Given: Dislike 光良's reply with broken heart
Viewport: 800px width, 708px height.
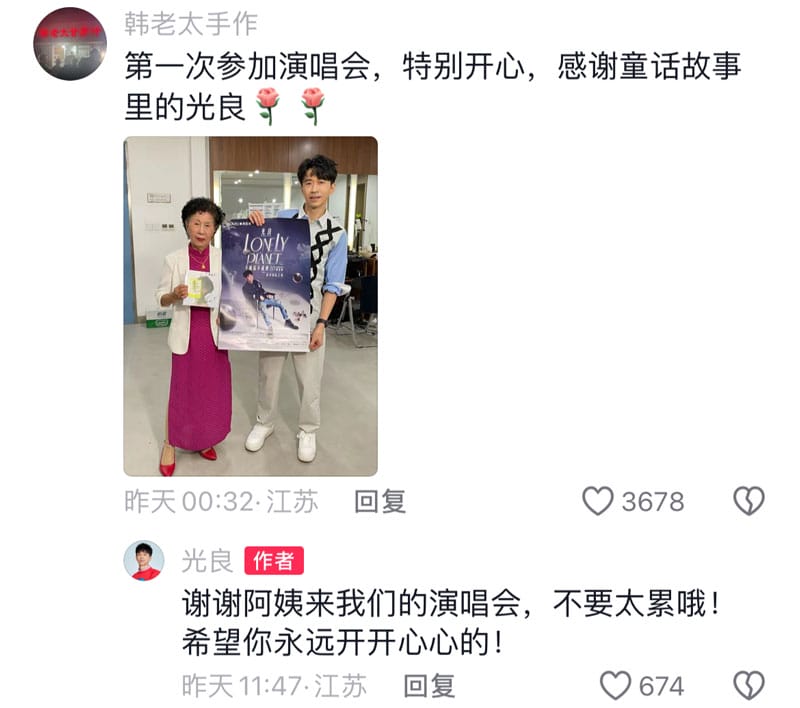Looking at the screenshot, I should 748,685.
